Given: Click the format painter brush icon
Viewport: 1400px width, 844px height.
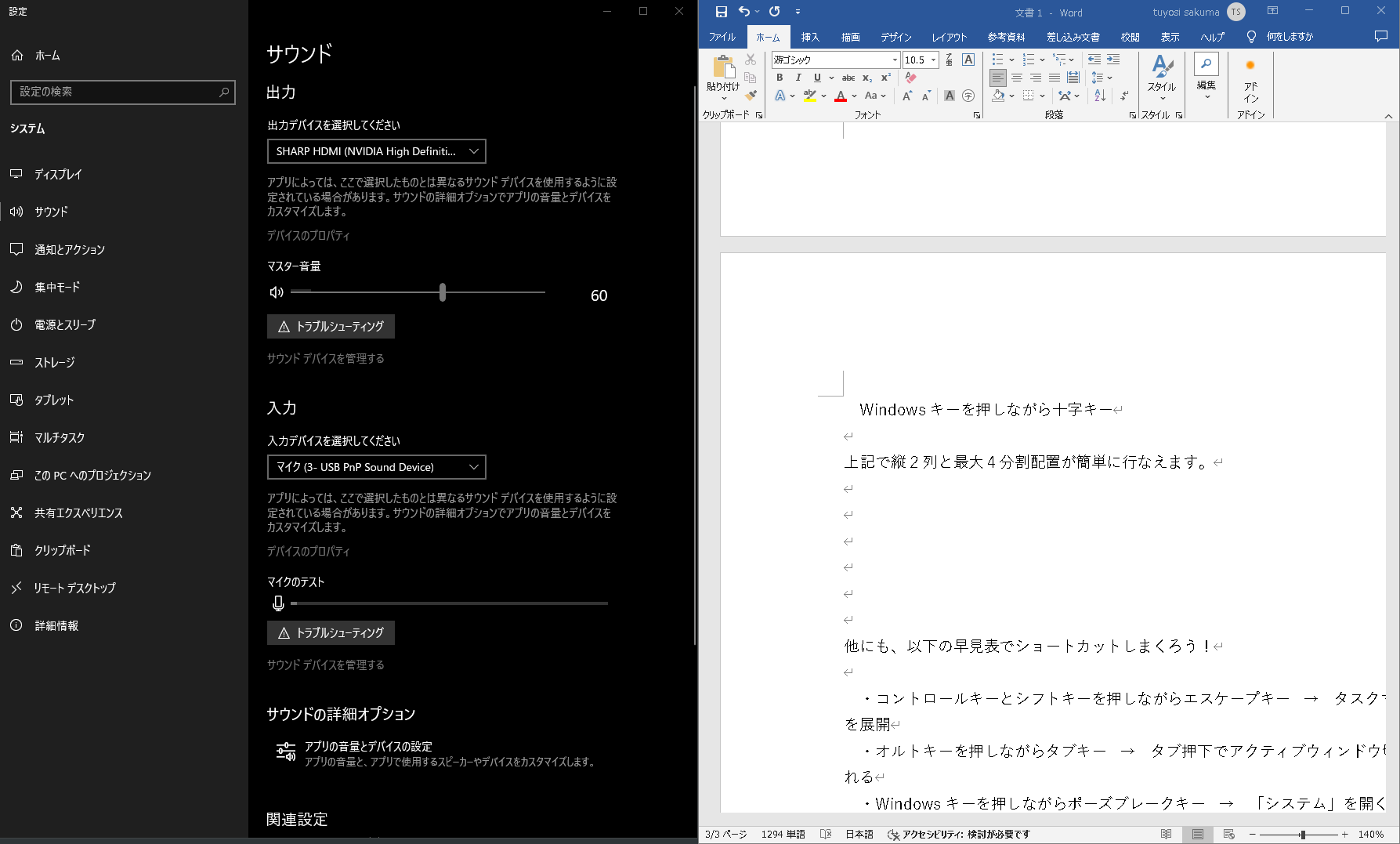Looking at the screenshot, I should [751, 96].
